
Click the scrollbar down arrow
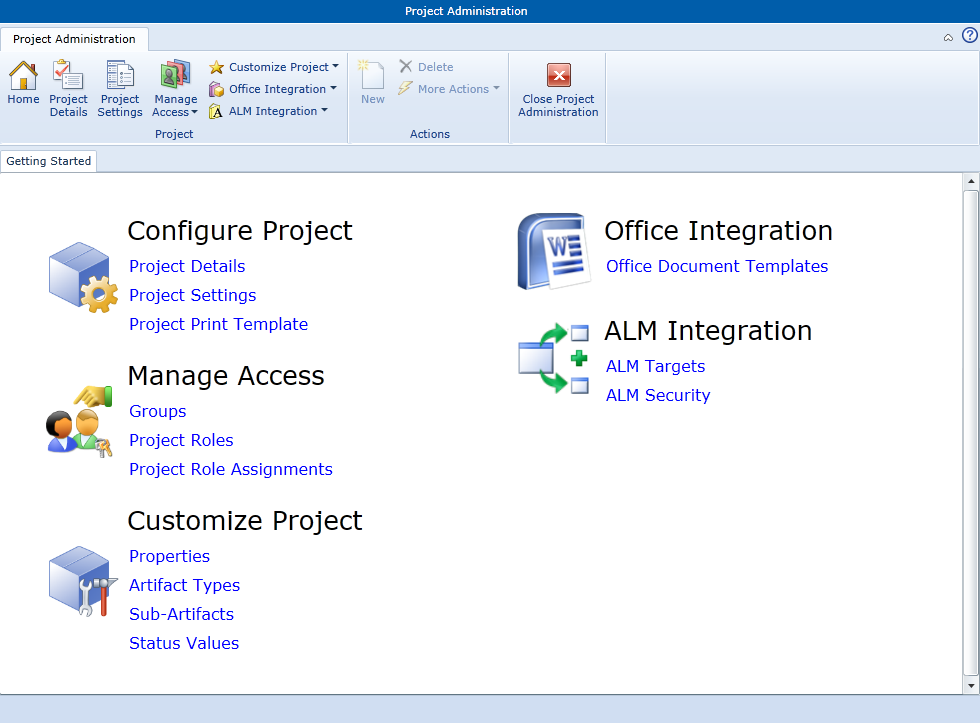tap(971, 686)
